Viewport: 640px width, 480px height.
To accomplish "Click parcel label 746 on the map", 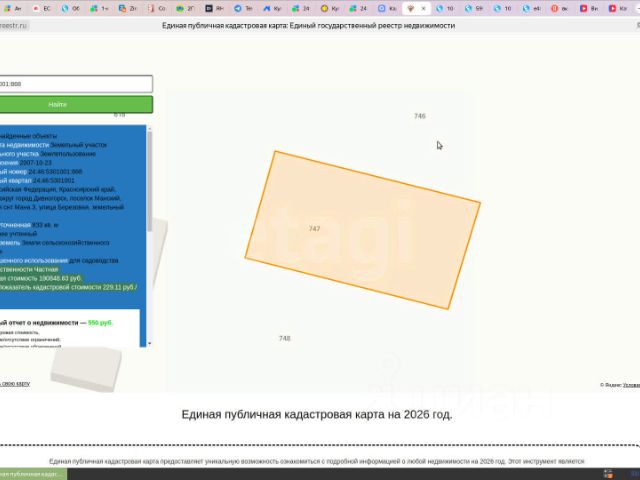I will [420, 116].
